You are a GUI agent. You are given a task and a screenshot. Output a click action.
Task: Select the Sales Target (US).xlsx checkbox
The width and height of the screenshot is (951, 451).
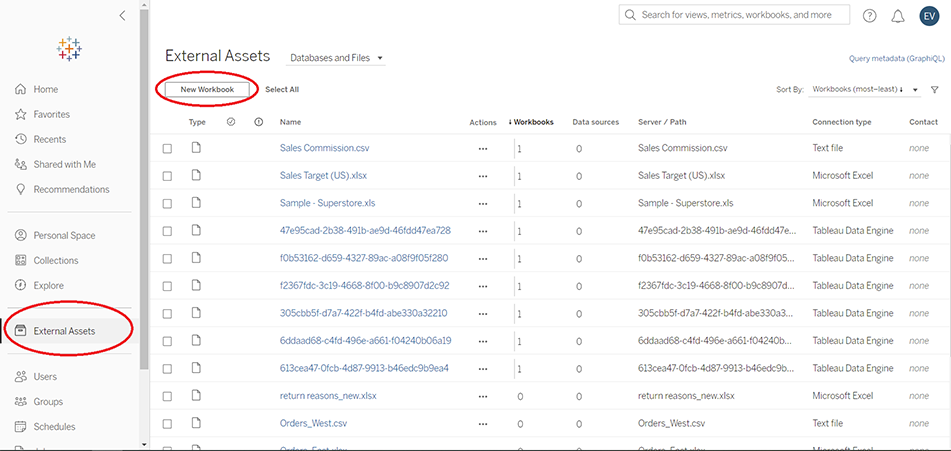pos(167,176)
